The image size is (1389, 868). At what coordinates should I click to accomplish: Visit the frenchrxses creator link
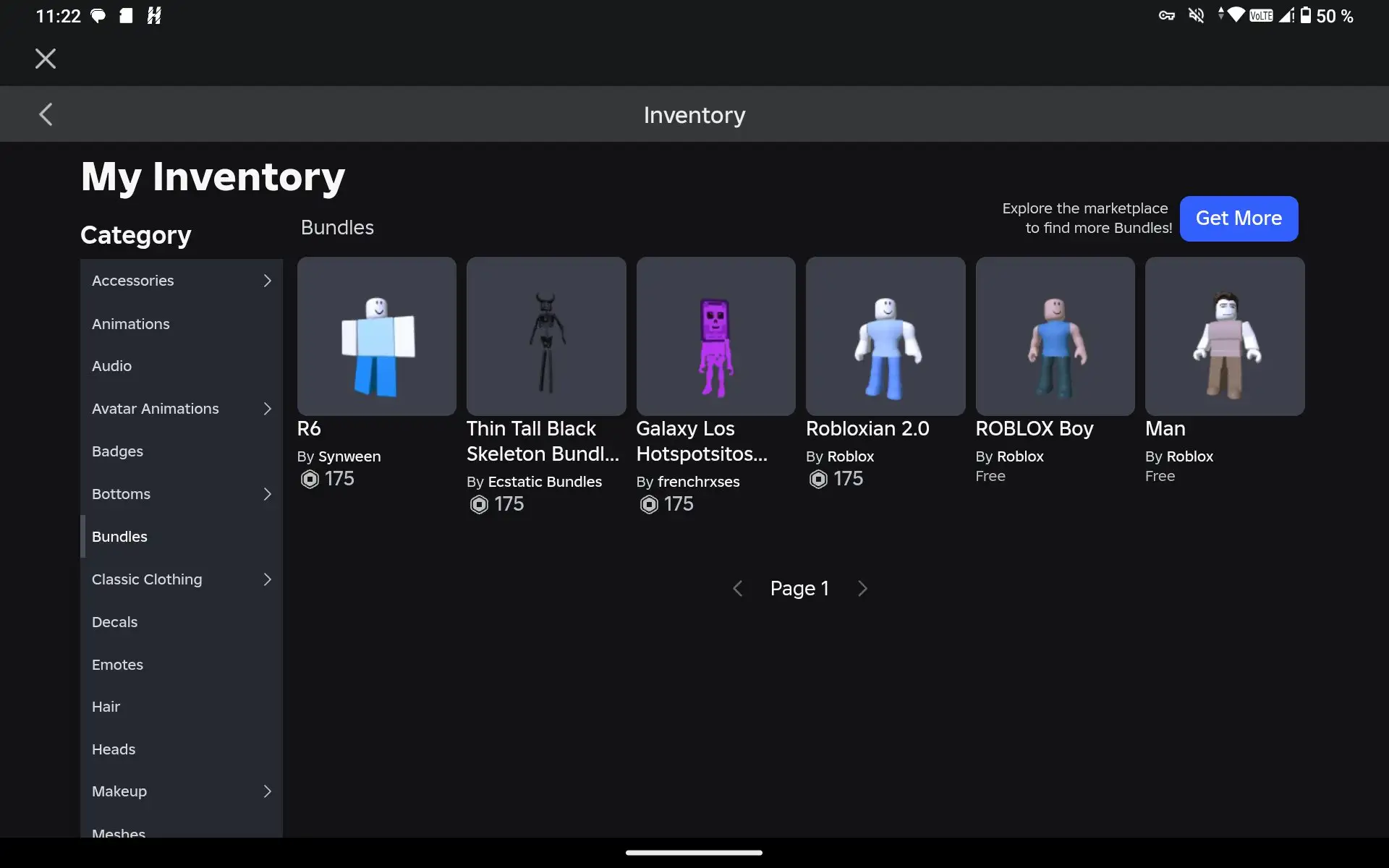coord(699,482)
